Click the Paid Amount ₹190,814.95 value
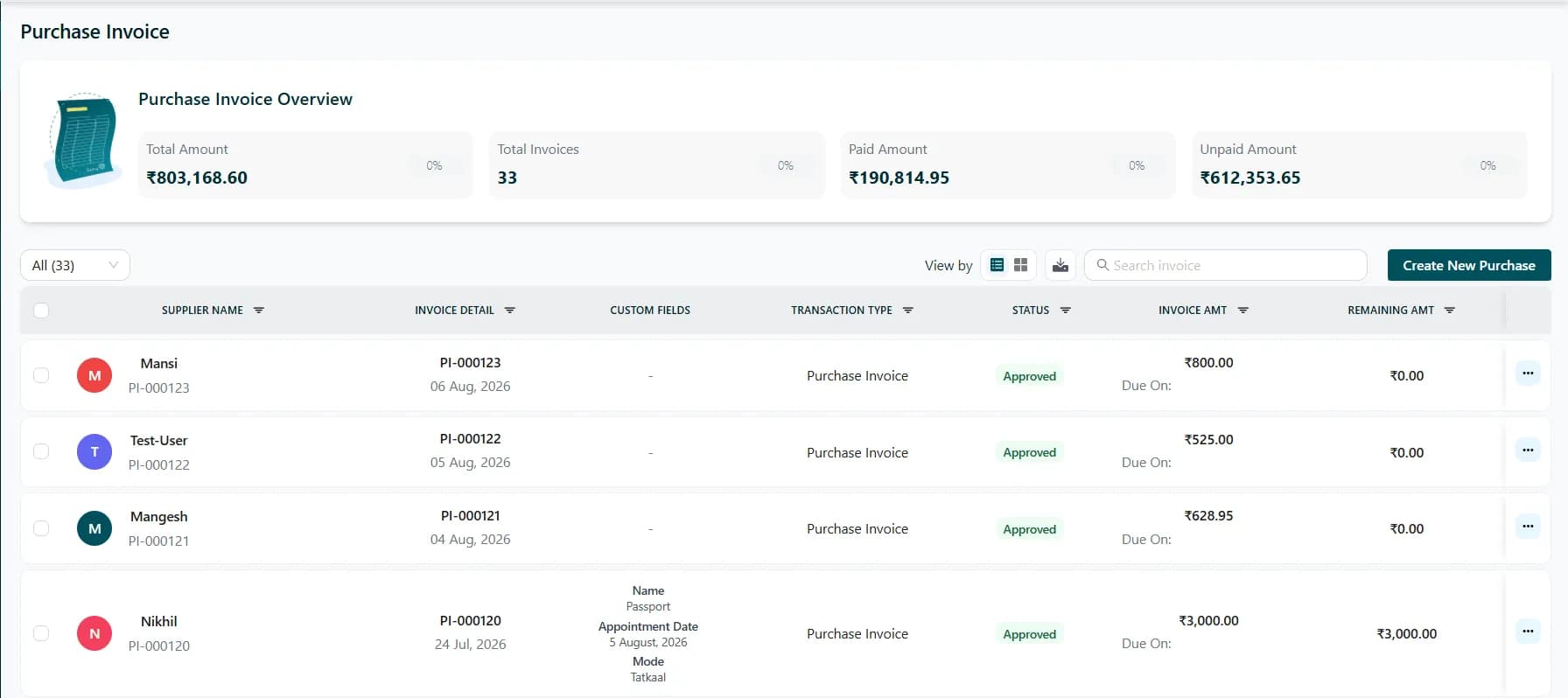 899,178
